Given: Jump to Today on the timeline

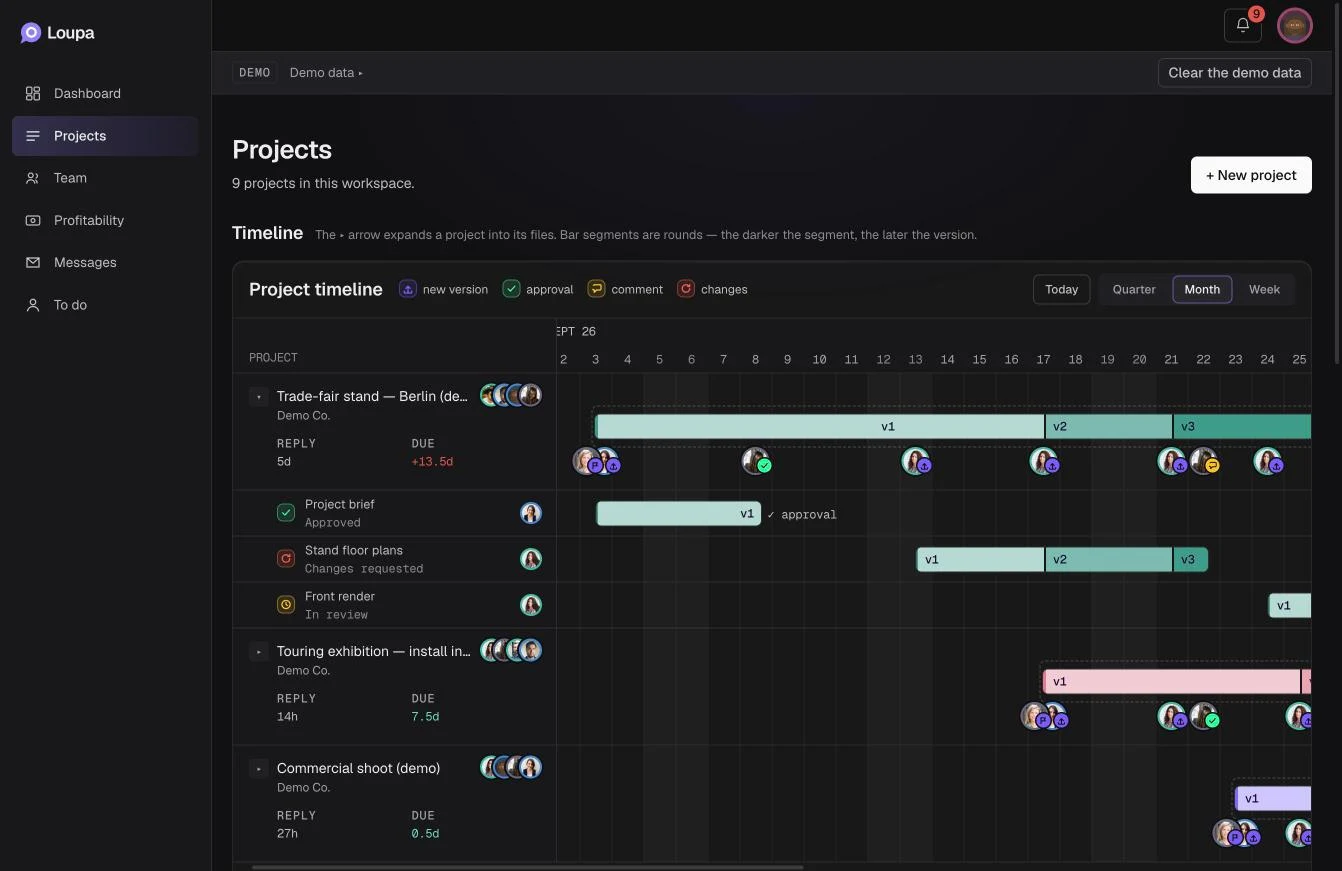Looking at the screenshot, I should click(x=1061, y=290).
